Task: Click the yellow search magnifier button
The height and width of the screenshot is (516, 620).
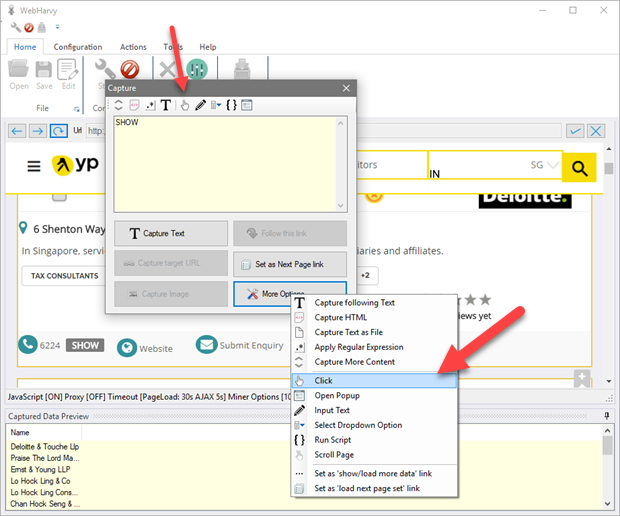Action: coord(579,165)
